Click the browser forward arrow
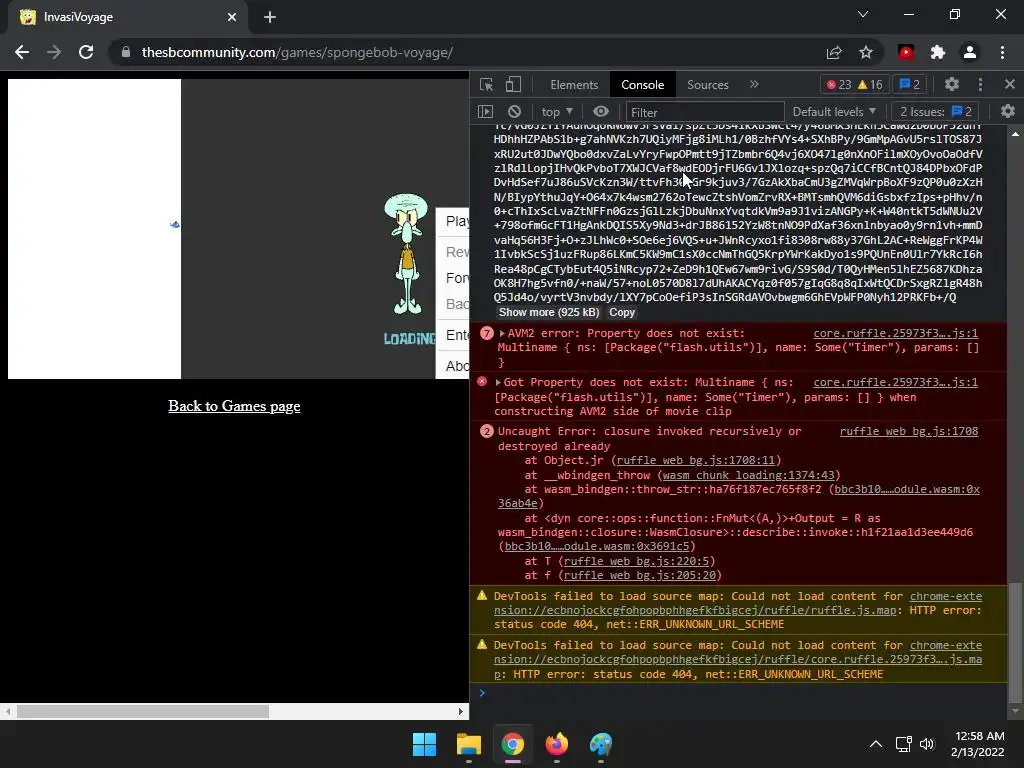The image size is (1024, 768). (x=54, y=52)
